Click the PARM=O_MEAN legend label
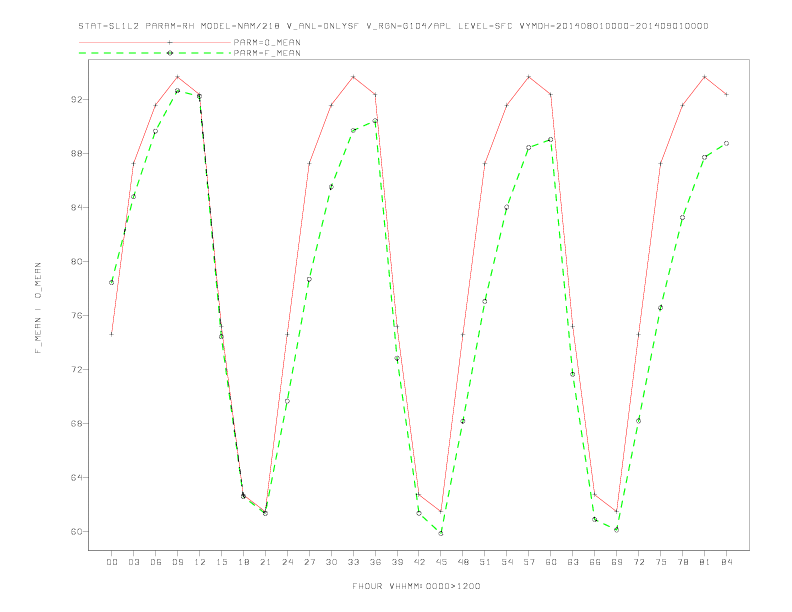 [x=267, y=42]
